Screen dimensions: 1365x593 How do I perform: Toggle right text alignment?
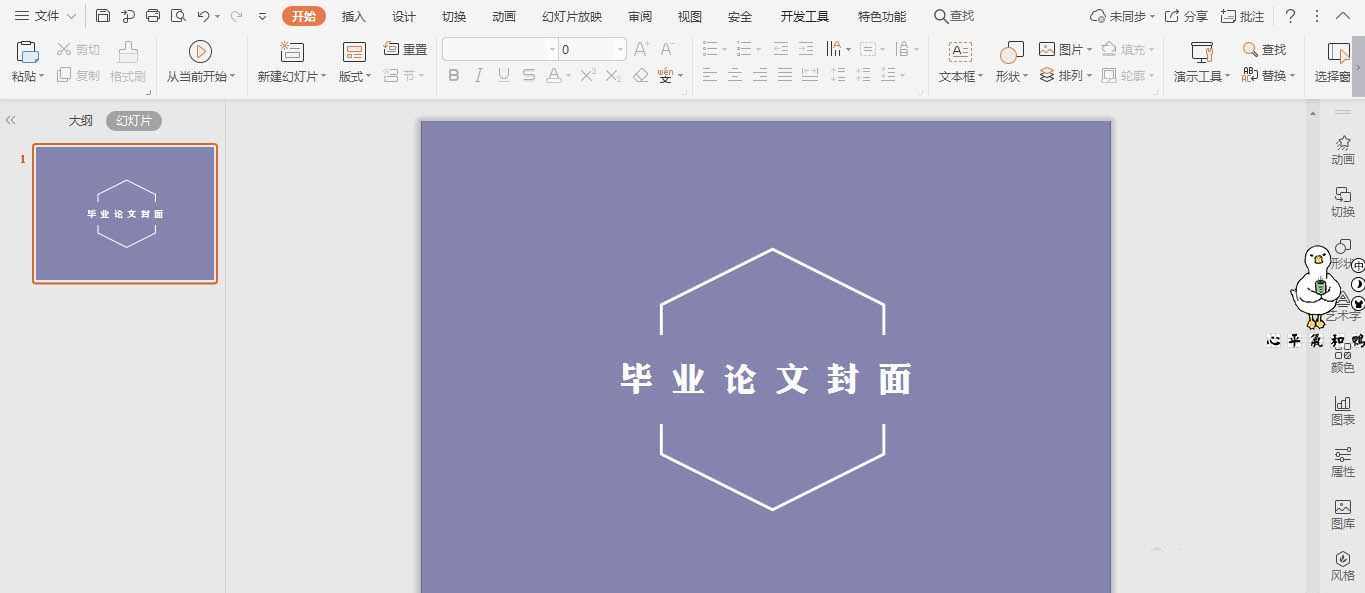coord(760,75)
